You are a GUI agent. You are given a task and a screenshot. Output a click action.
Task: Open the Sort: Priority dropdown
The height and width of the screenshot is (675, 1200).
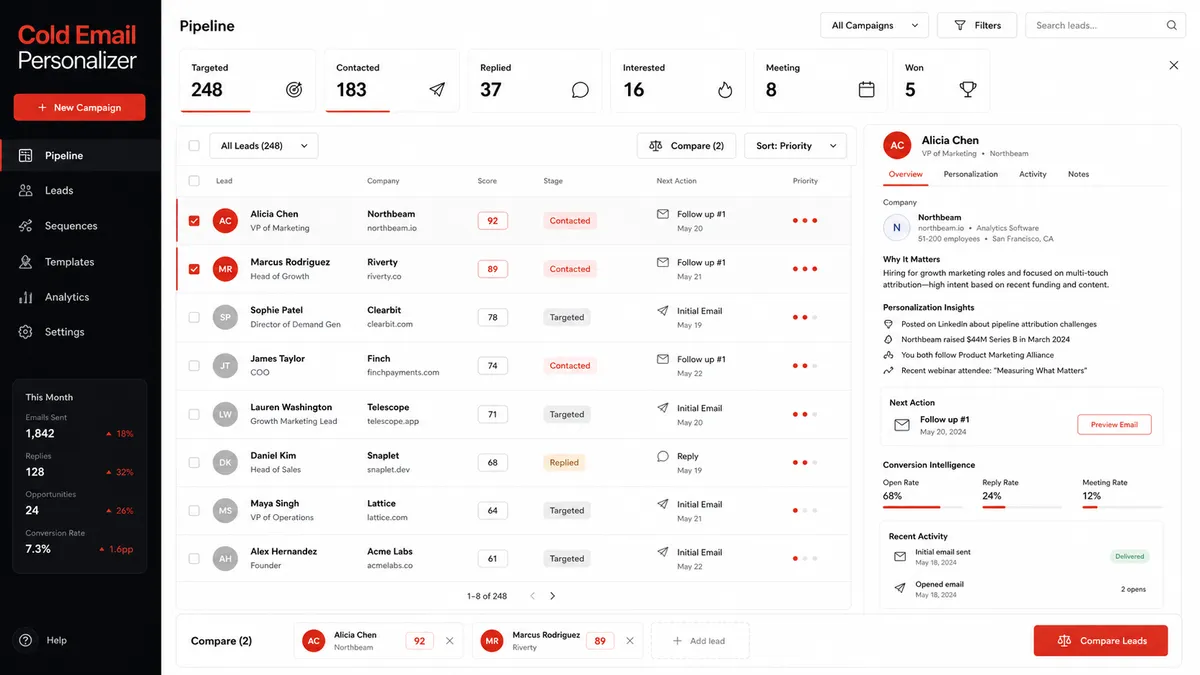(x=796, y=146)
